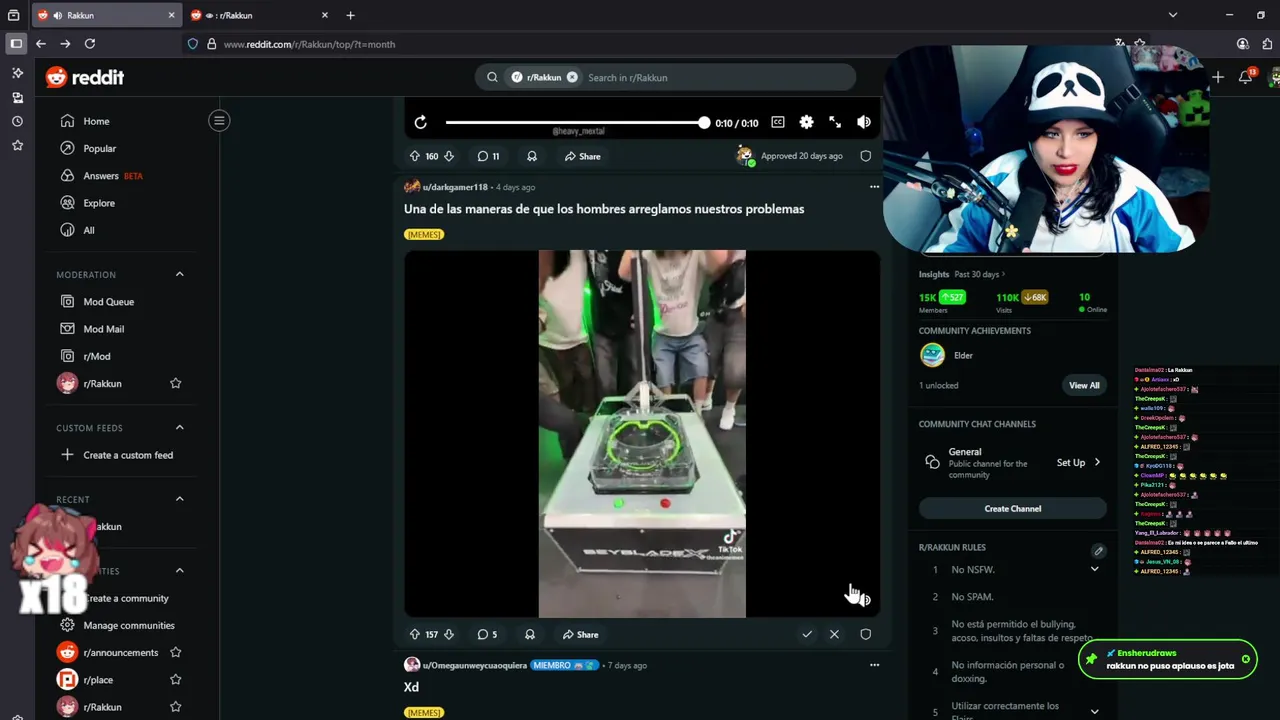The height and width of the screenshot is (720, 1280).
Task: Open Mod Mail
Action: (103, 329)
